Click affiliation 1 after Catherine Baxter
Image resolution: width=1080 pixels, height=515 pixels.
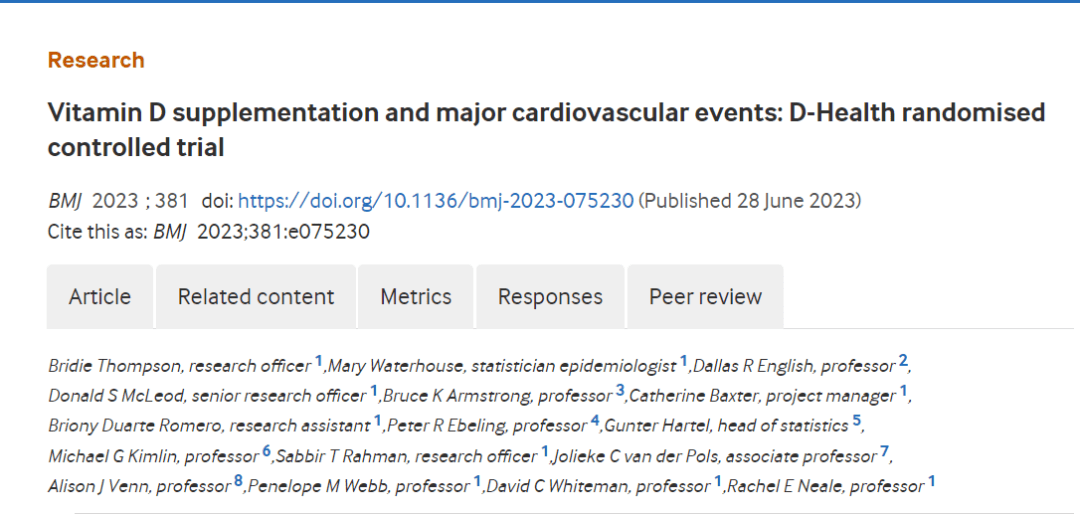(x=904, y=391)
